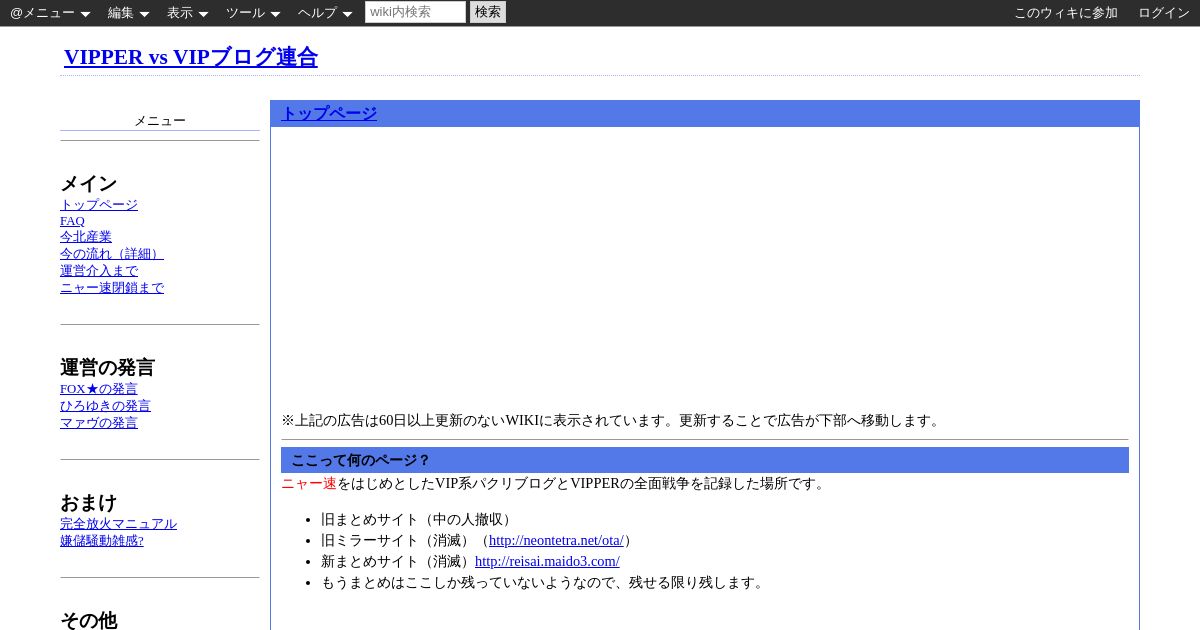Click ログイン in the top bar
The height and width of the screenshot is (630, 1200).
[x=1164, y=13]
